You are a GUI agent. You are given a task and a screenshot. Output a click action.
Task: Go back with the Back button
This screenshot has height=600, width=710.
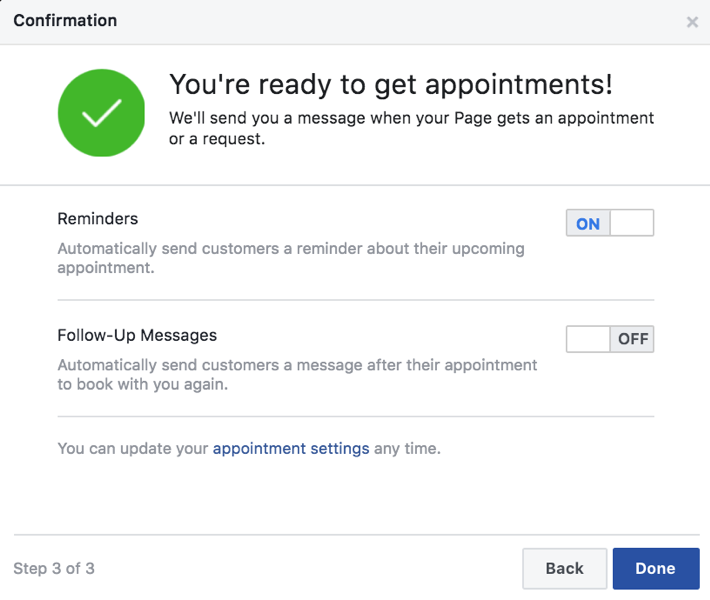point(564,568)
